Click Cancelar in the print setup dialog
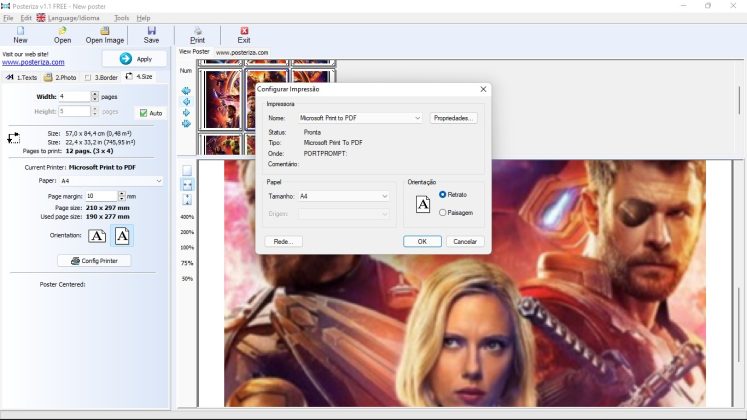 coord(465,241)
